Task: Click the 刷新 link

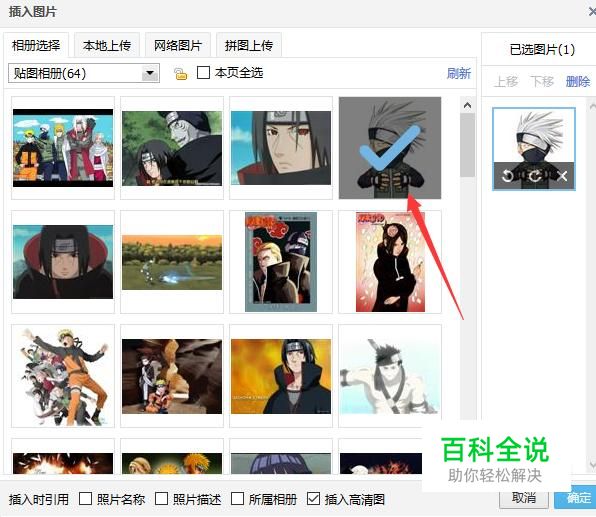Action: coord(459,73)
